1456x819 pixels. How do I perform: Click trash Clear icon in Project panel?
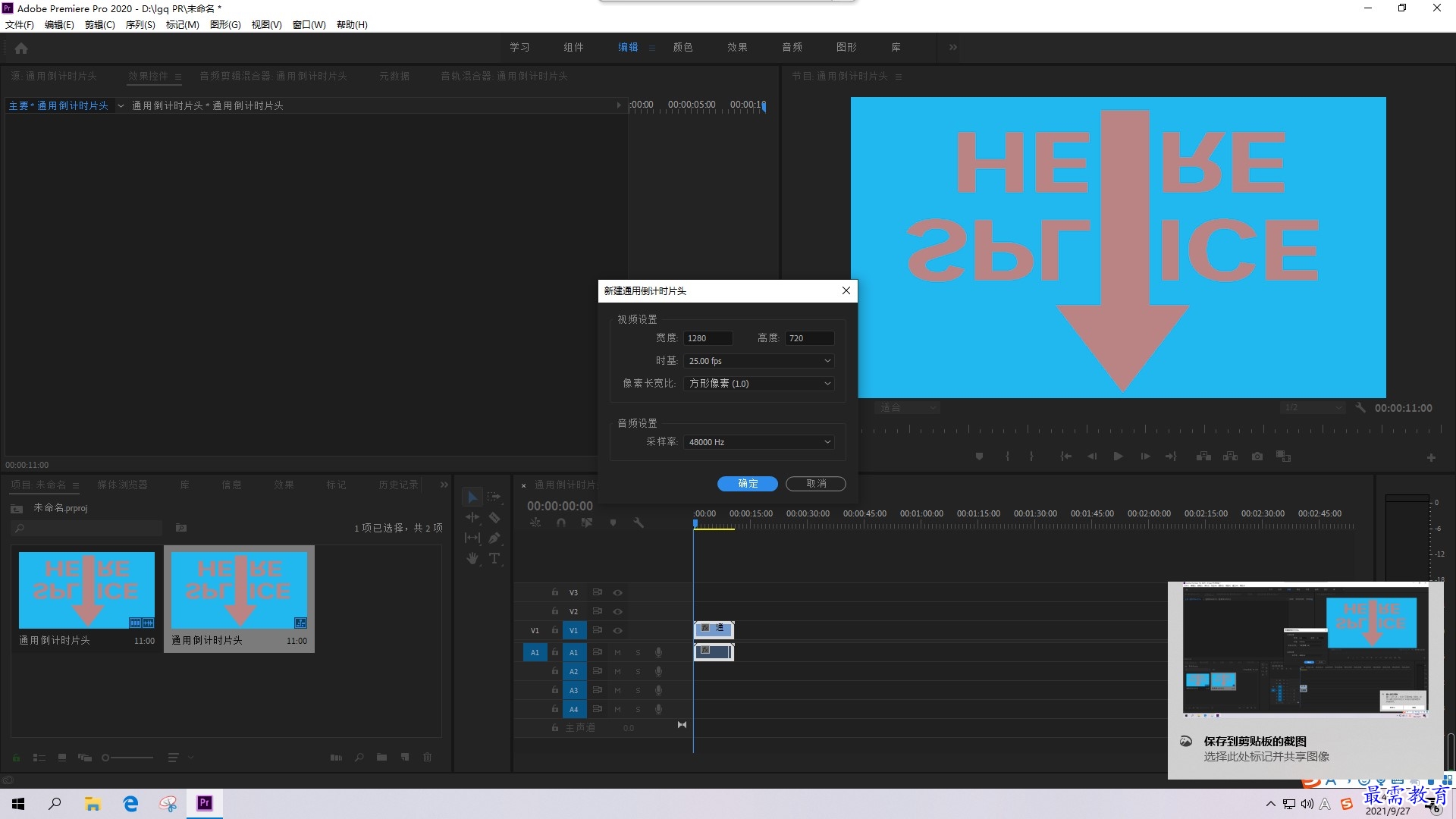pyautogui.click(x=427, y=757)
